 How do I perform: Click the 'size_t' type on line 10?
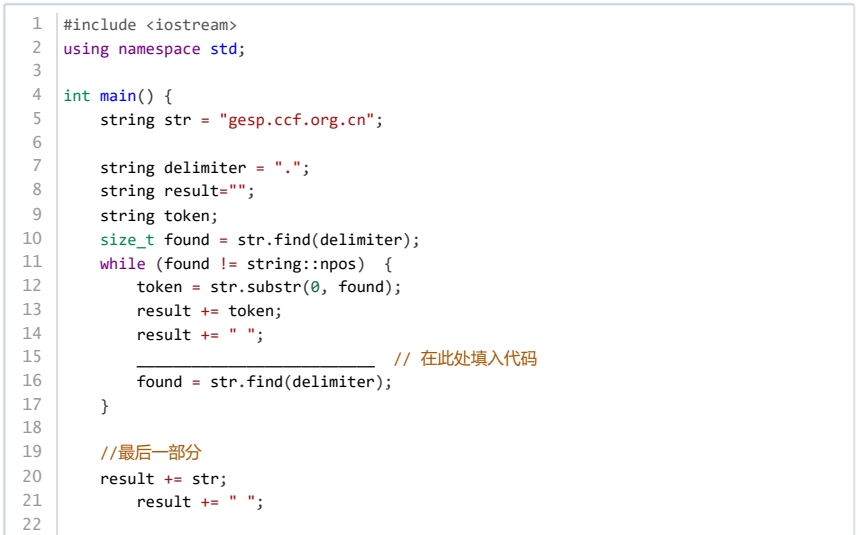(127, 240)
